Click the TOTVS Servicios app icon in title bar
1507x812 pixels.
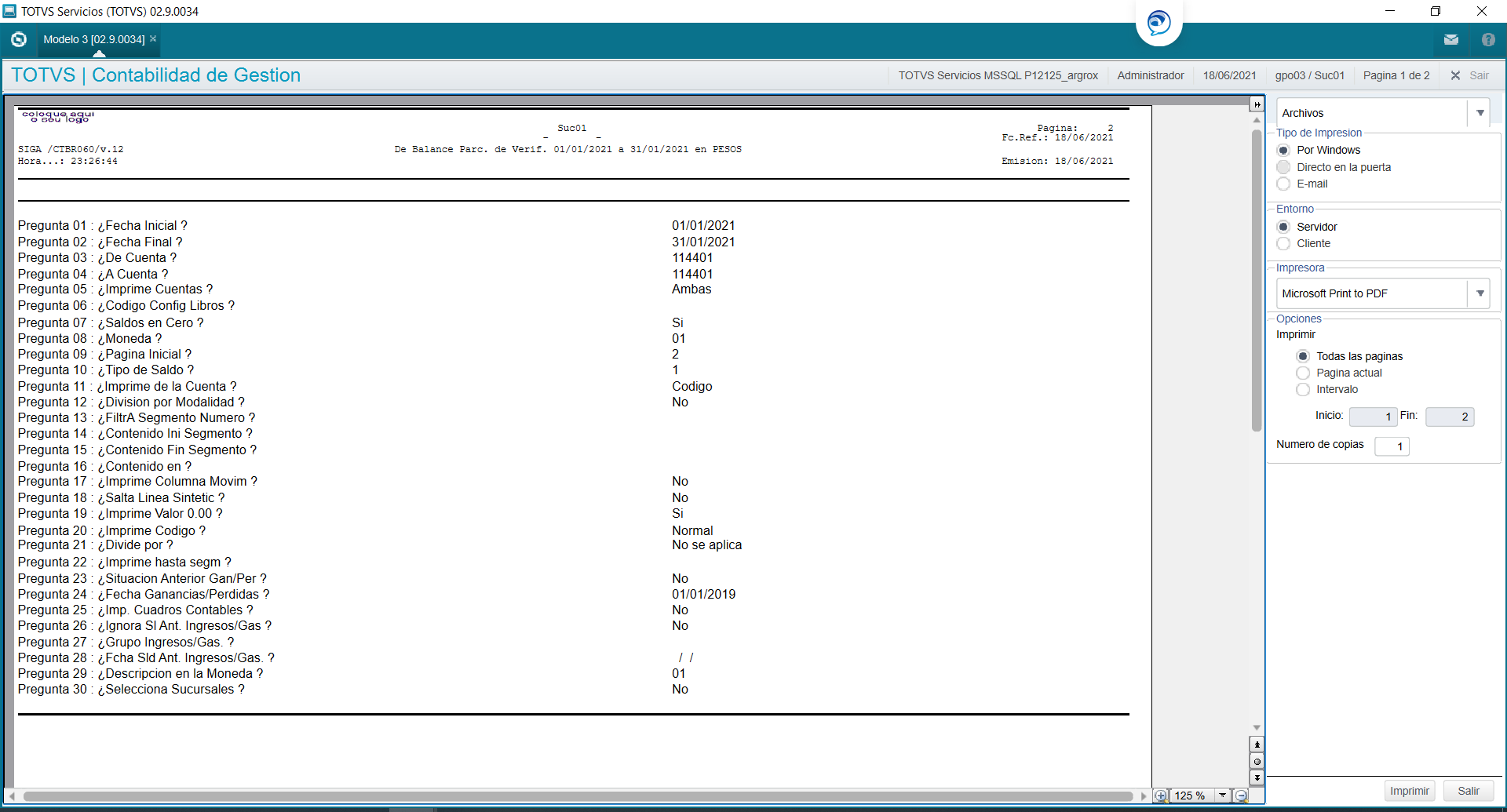(9, 11)
